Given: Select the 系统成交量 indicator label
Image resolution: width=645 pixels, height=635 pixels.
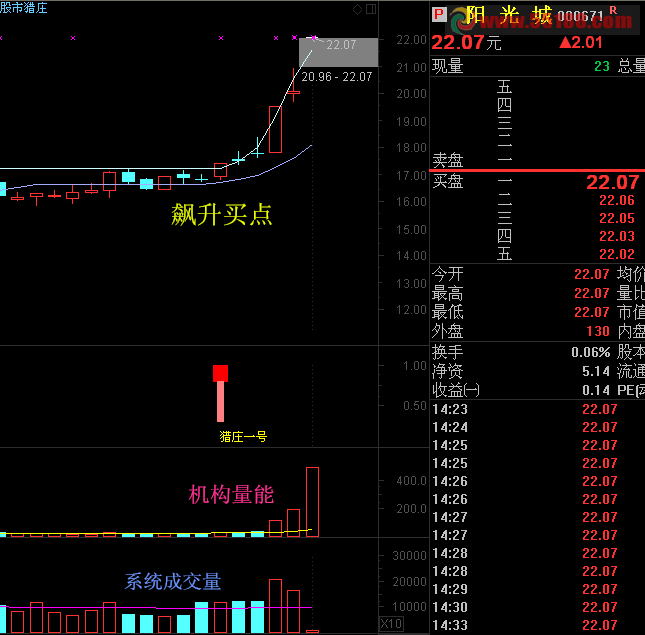Looking at the screenshot, I should point(172,581).
